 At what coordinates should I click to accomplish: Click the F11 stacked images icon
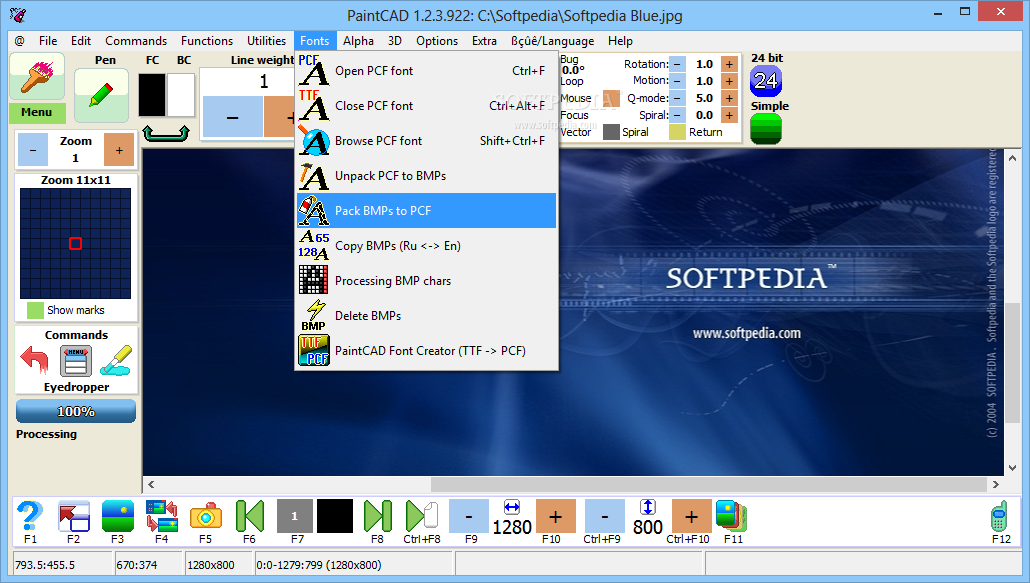(731, 516)
